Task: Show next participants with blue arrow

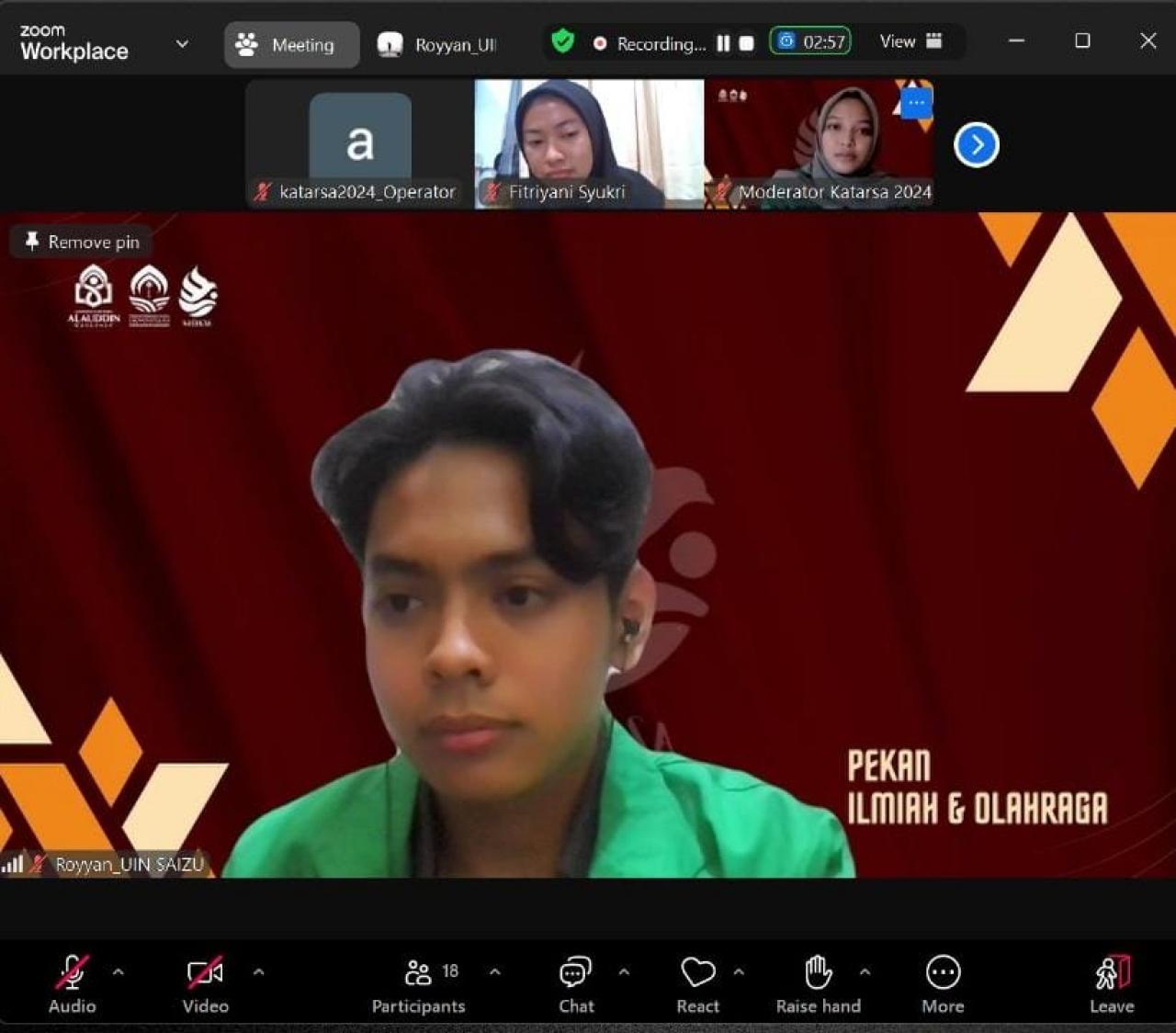Action: click(976, 145)
